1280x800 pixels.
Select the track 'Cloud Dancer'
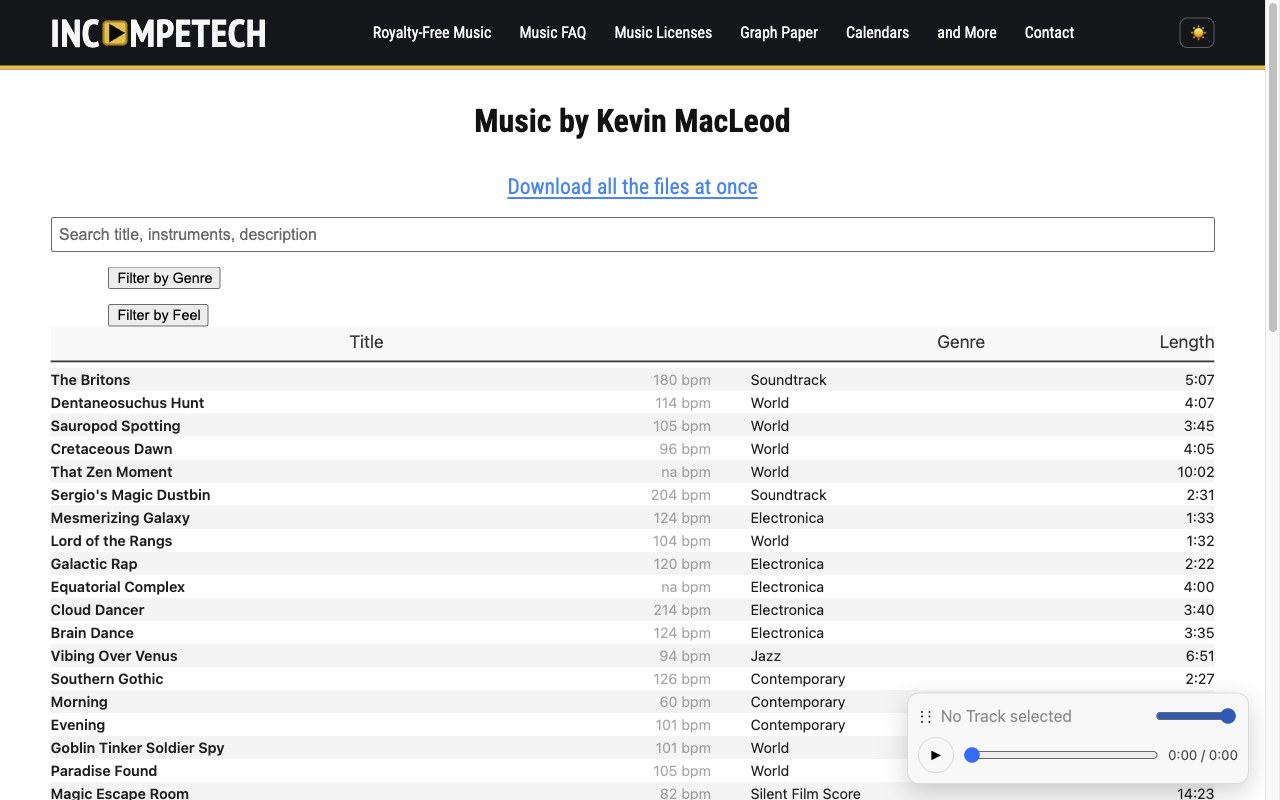(x=97, y=610)
